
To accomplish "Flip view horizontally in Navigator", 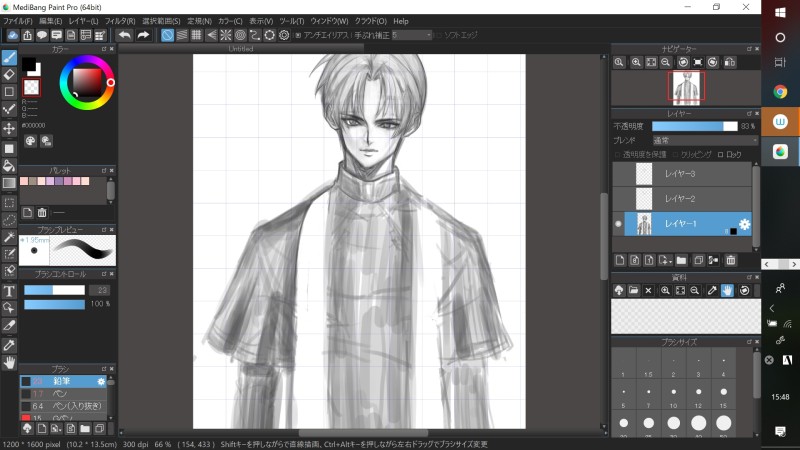I will pyautogui.click(x=730, y=62).
